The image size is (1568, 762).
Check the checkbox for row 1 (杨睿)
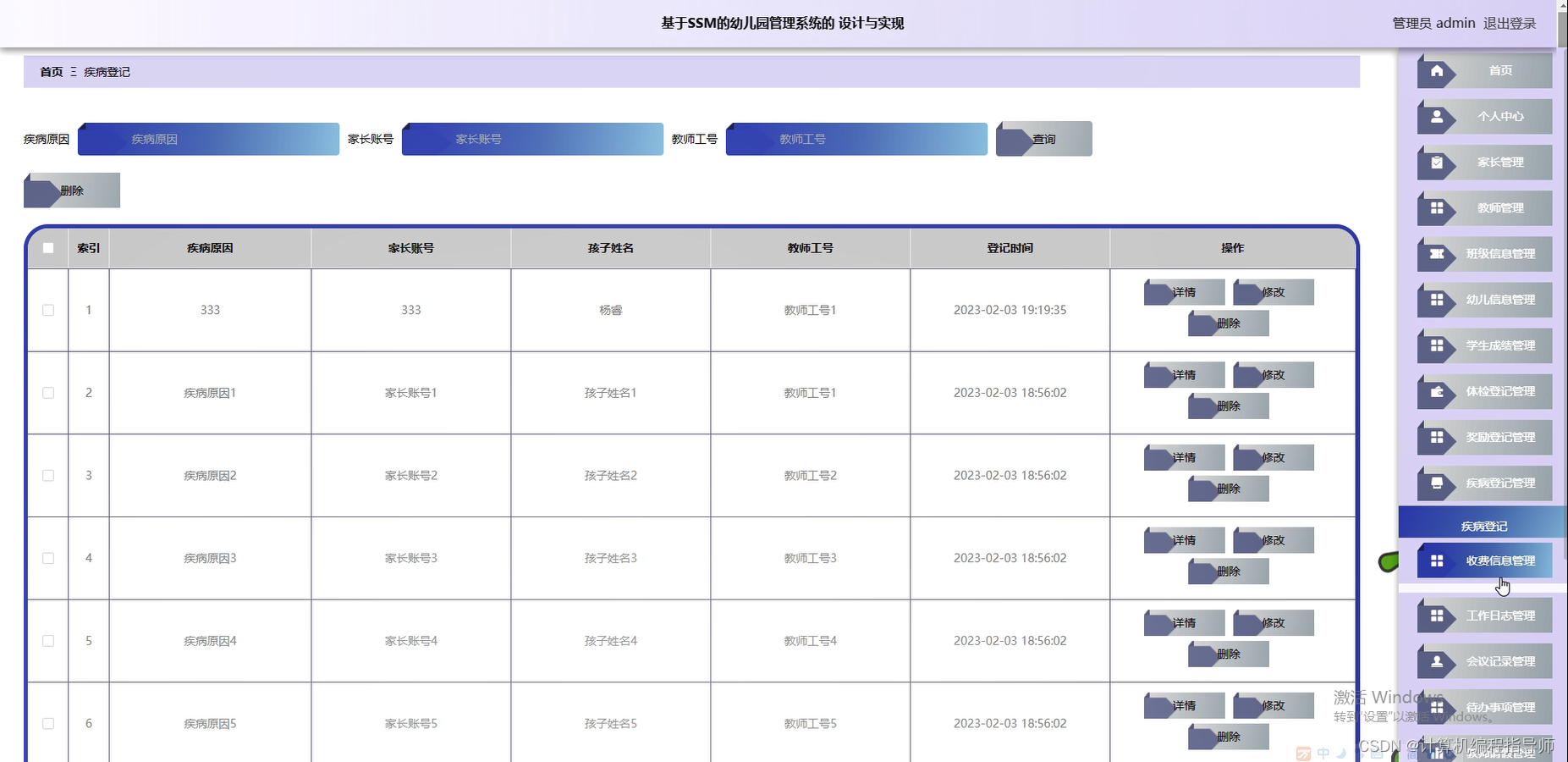tap(48, 310)
